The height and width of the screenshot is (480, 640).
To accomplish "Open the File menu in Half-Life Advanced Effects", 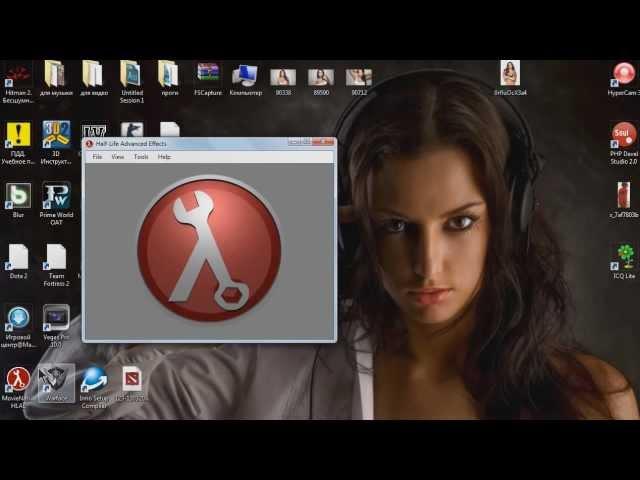I will 97,157.
